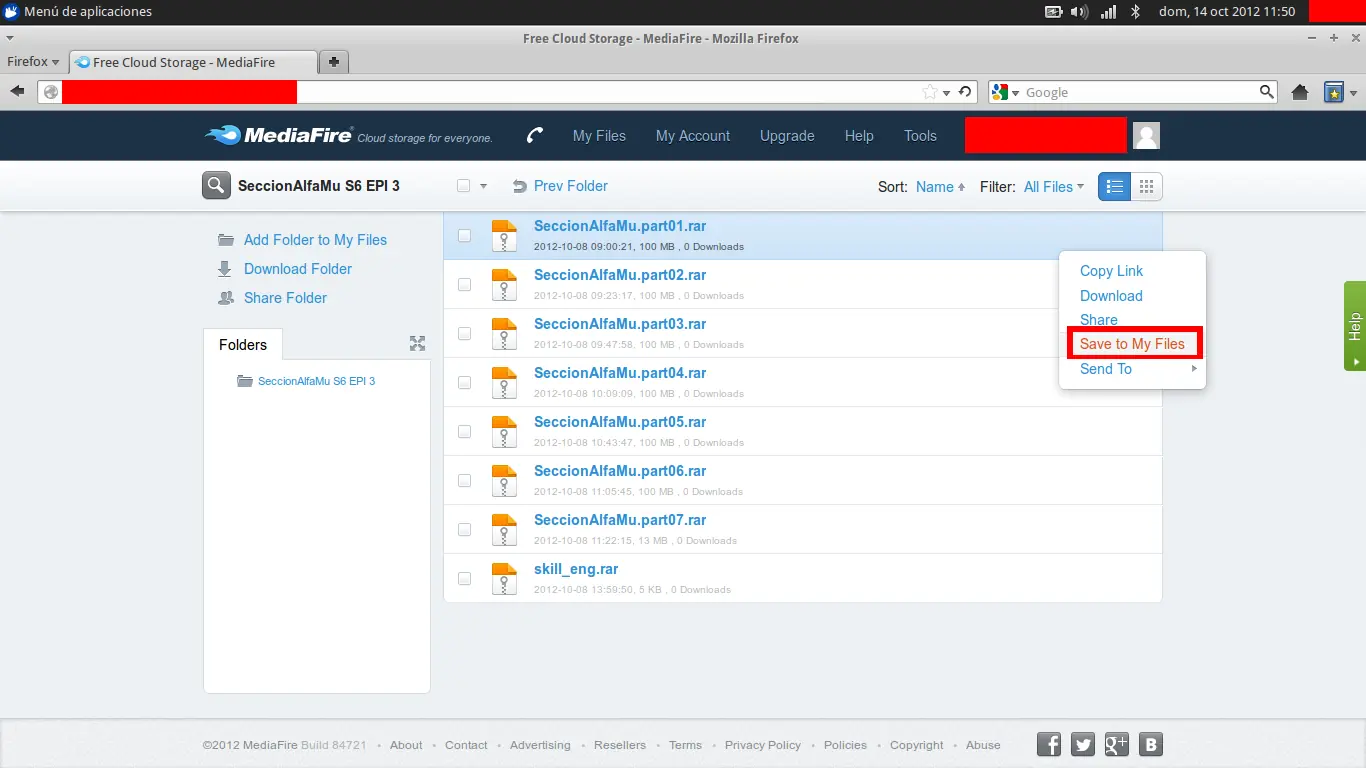Select Save to My Files in the context menu

1132,344
